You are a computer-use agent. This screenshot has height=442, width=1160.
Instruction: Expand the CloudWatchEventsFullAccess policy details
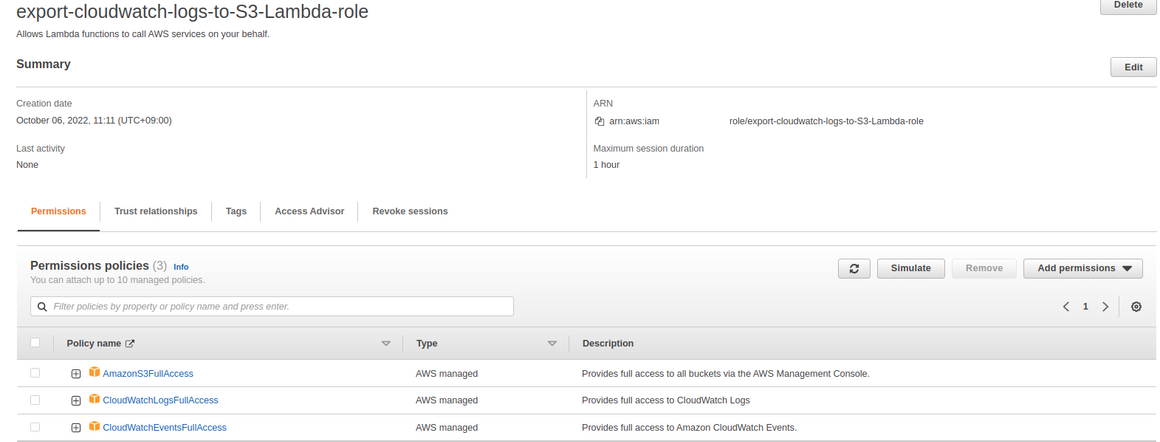click(75, 428)
